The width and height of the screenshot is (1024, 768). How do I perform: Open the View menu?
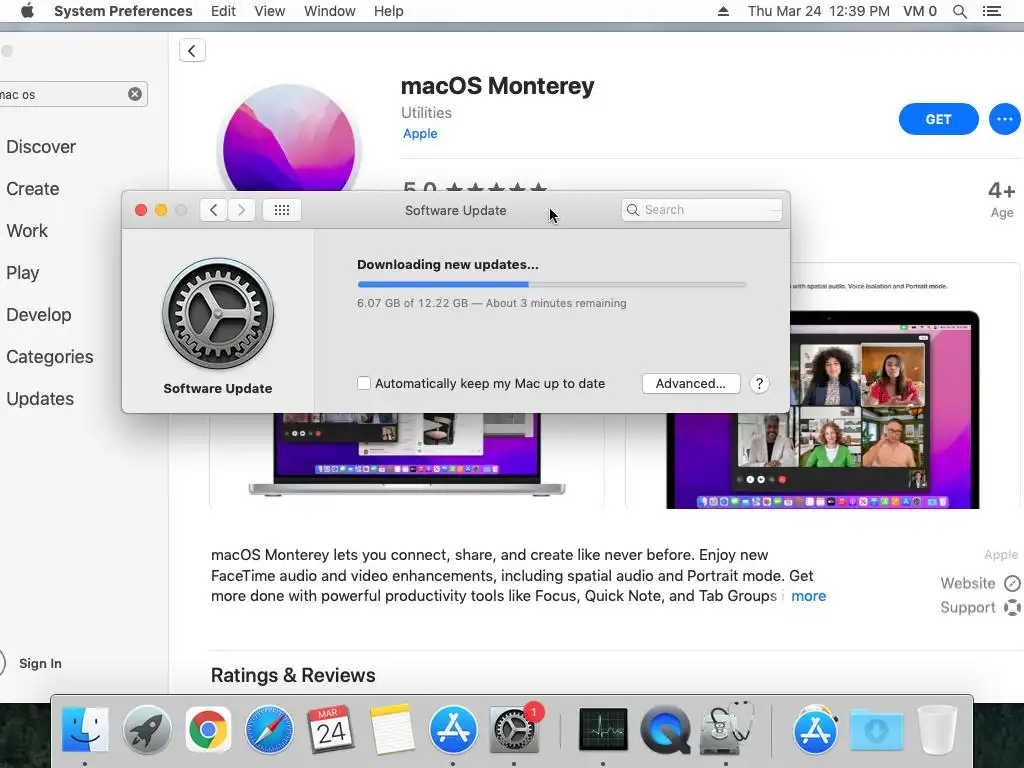tap(270, 11)
